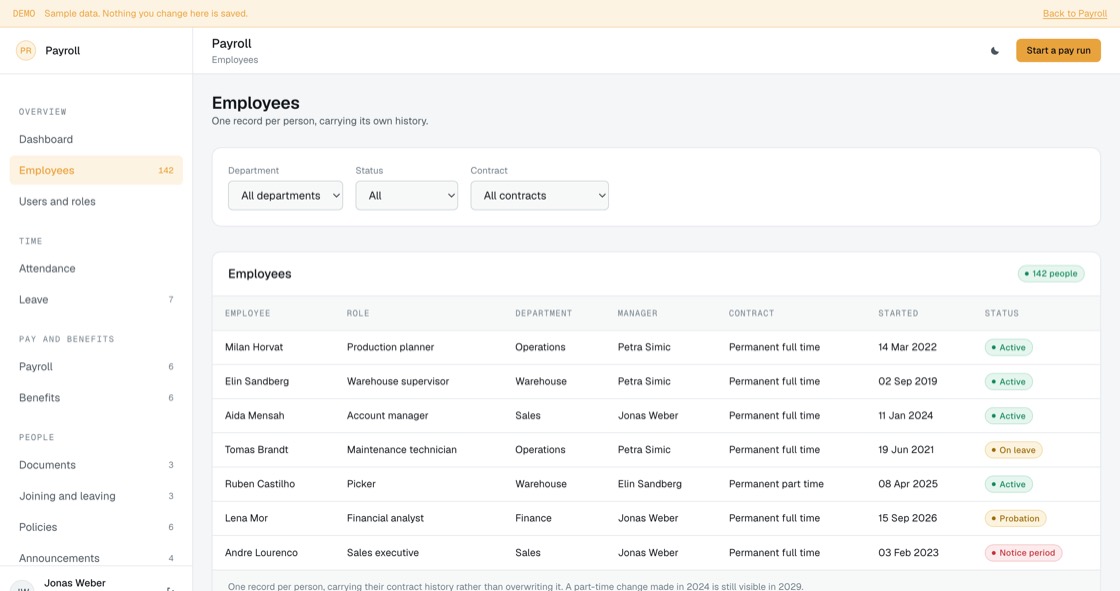Click Permanent part time contract cell
Screen dimensions: 1120x591
776,484
